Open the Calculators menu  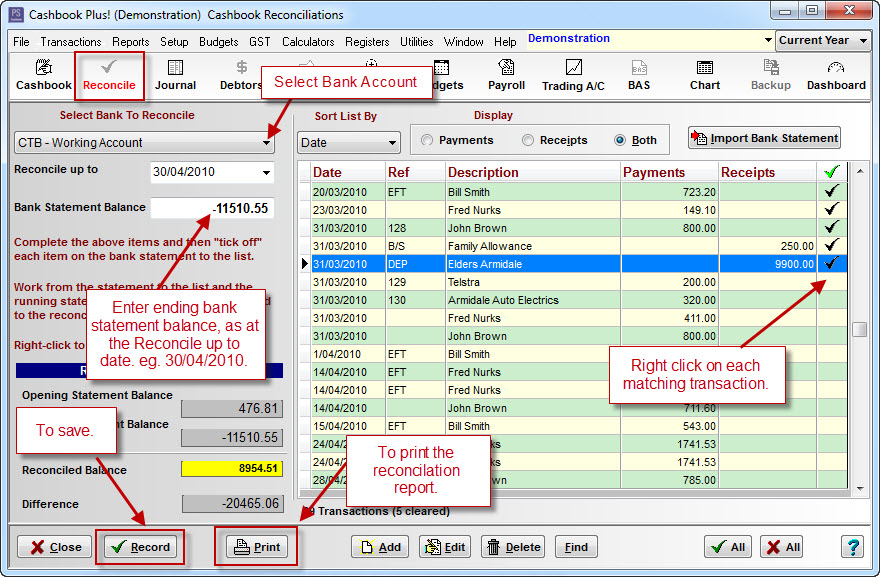(x=308, y=42)
